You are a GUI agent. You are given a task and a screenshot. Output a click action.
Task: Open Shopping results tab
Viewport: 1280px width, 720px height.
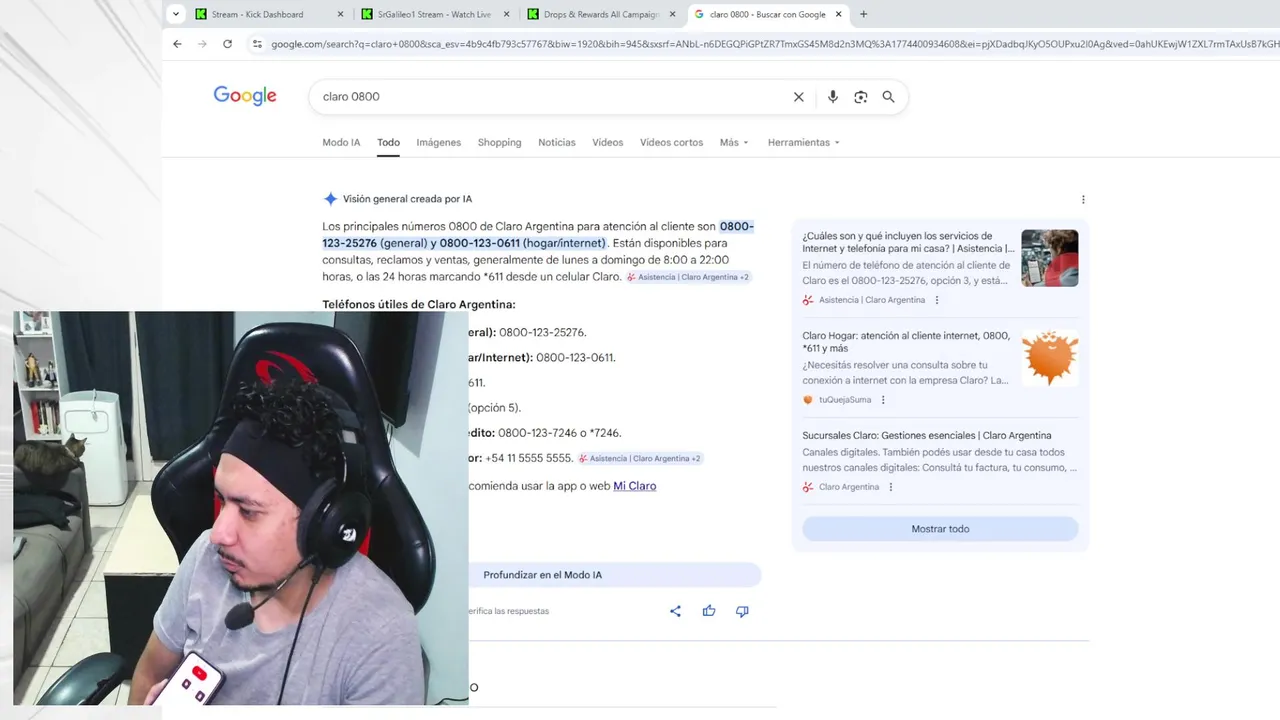499,142
